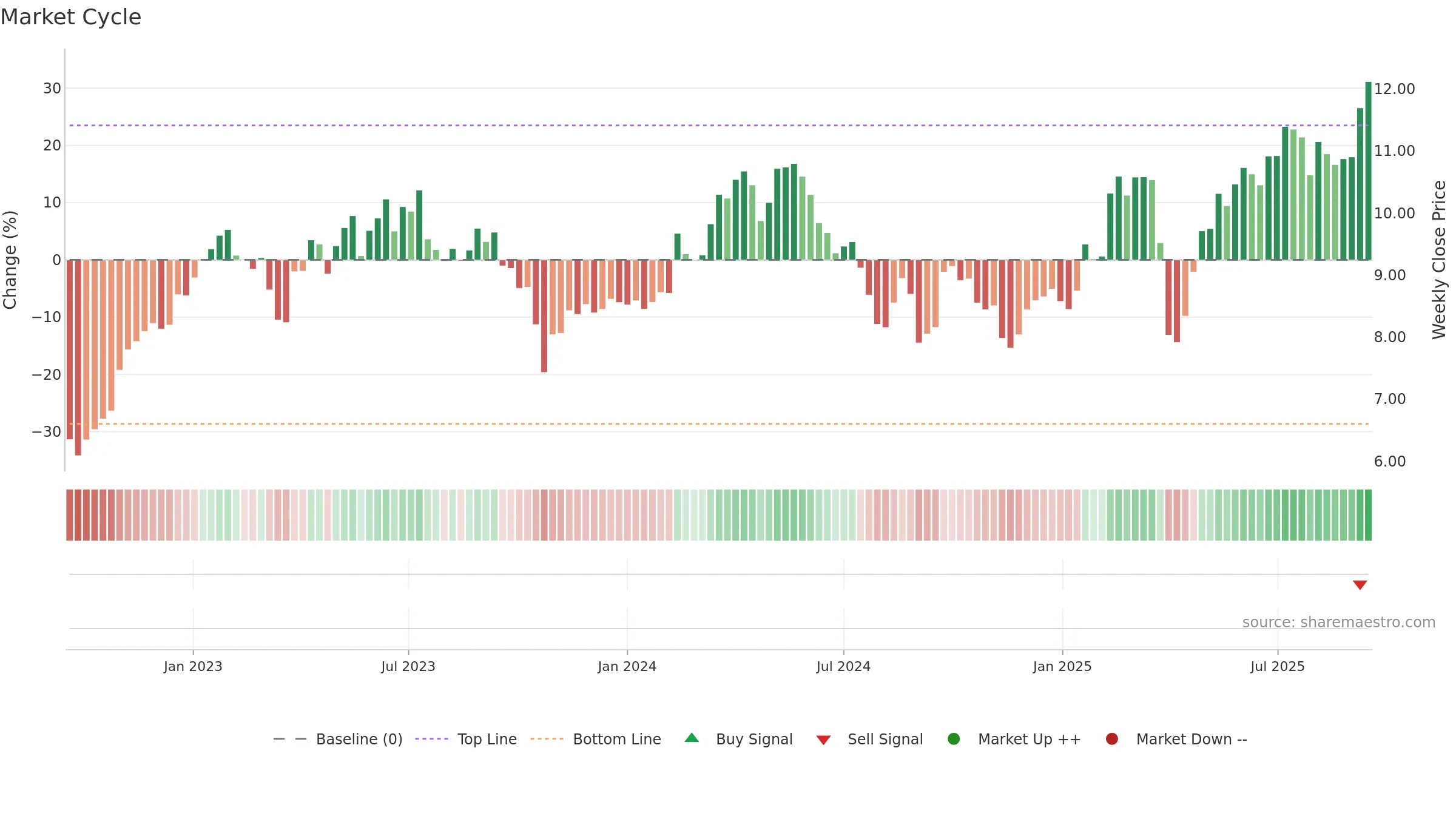Click the red Sell Signal triangle legend icon
Viewport: 1456px width, 819px height.
click(x=823, y=740)
